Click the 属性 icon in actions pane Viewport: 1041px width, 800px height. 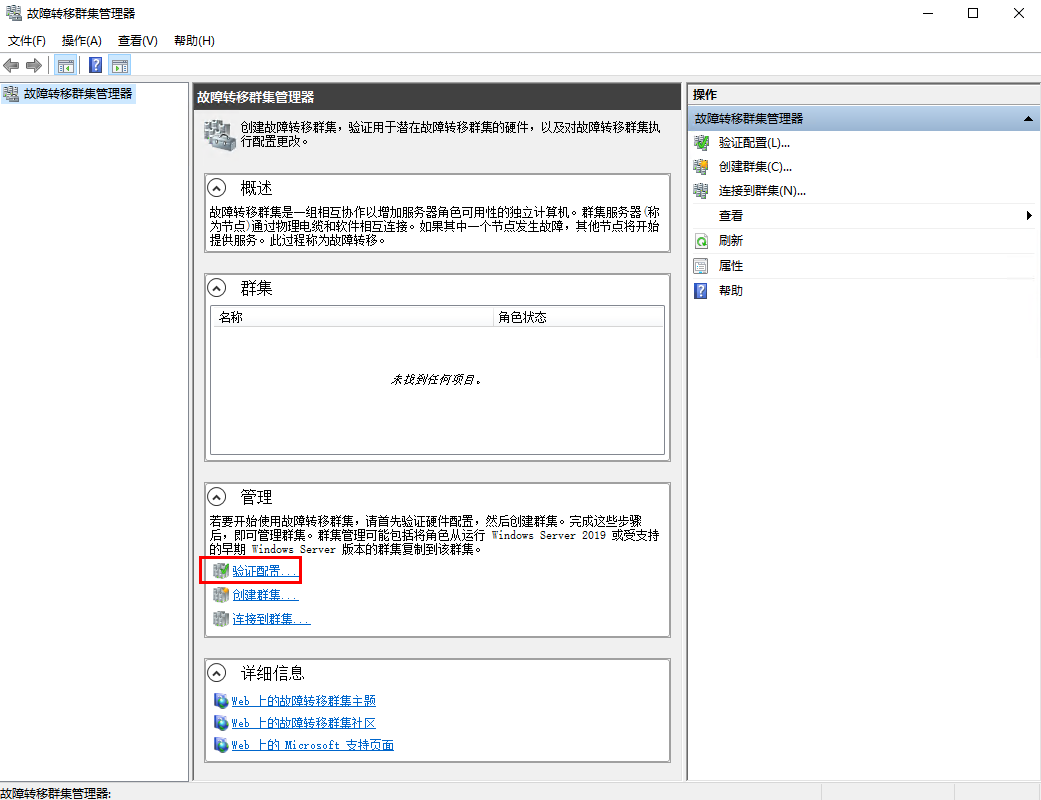701,266
